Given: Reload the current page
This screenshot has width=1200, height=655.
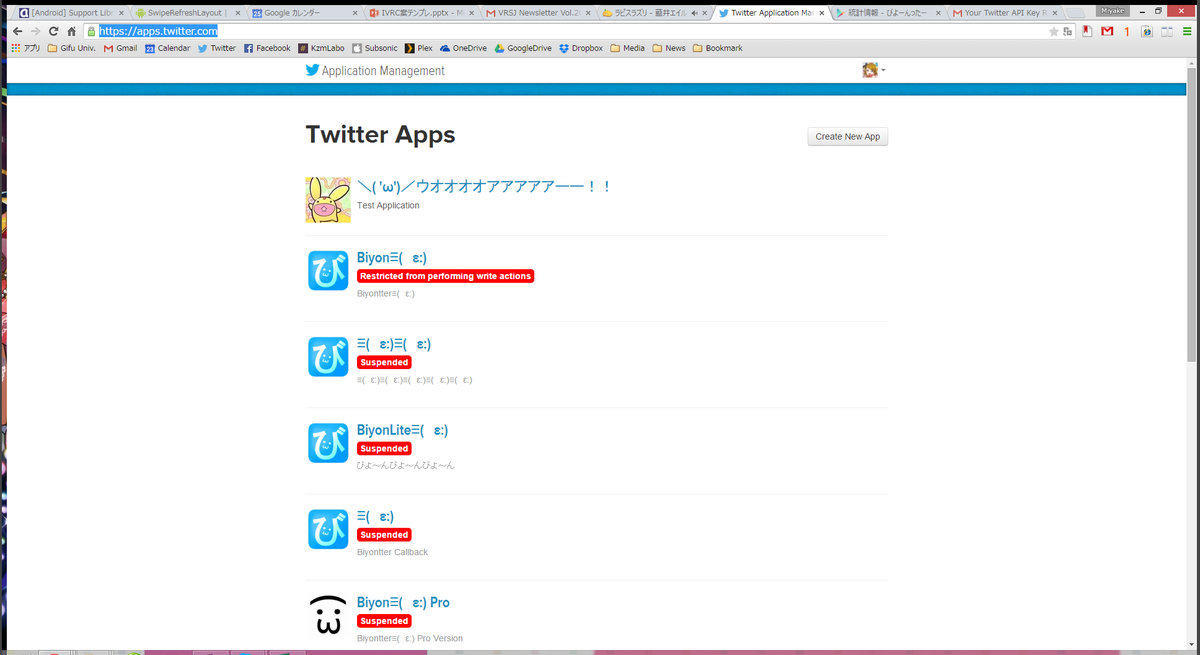Looking at the screenshot, I should pyautogui.click(x=53, y=31).
